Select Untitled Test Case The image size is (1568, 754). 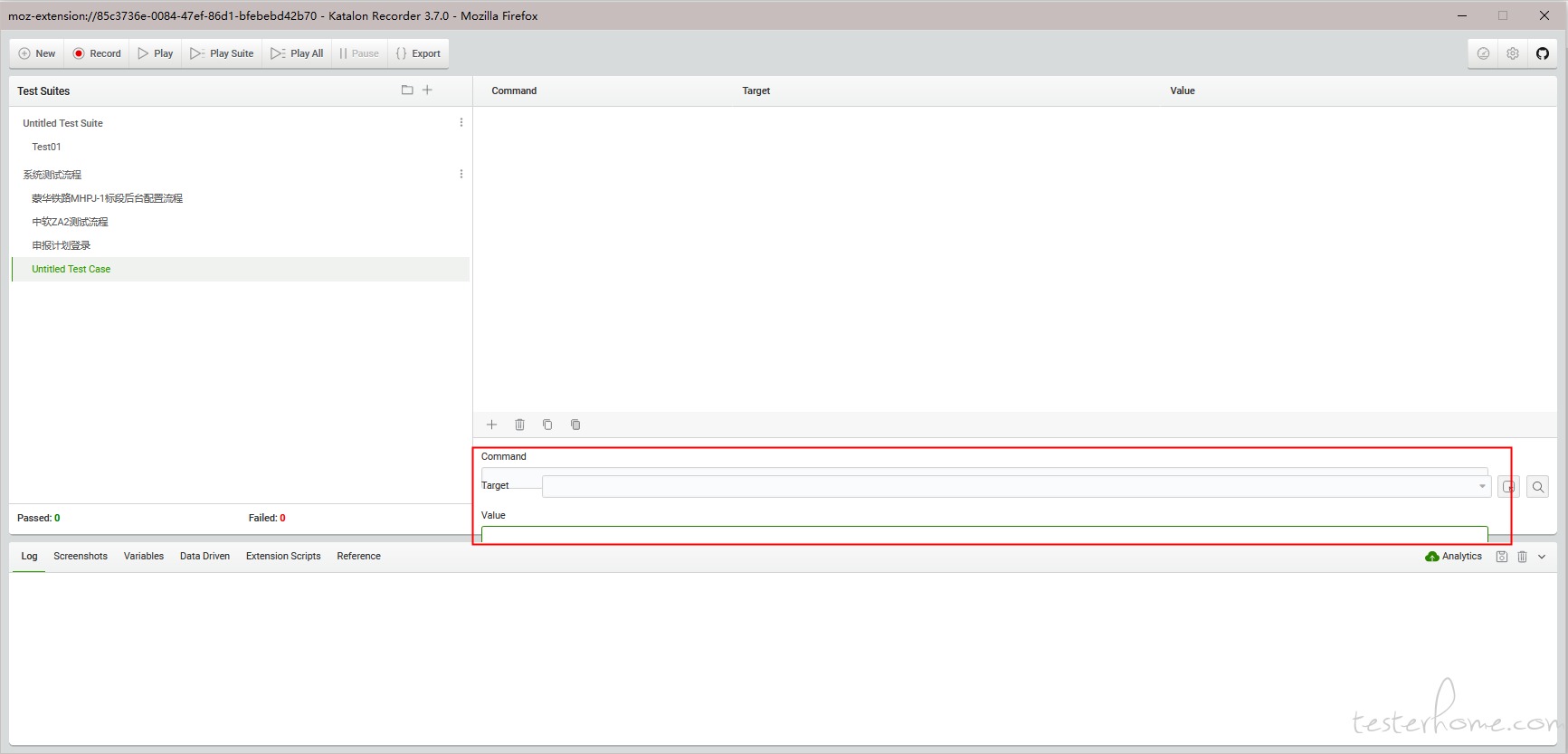(x=241, y=269)
